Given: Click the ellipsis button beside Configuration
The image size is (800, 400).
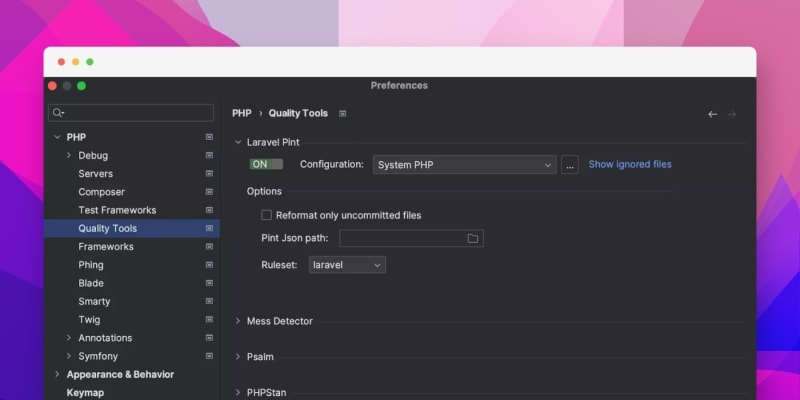Looking at the screenshot, I should 569,165.
